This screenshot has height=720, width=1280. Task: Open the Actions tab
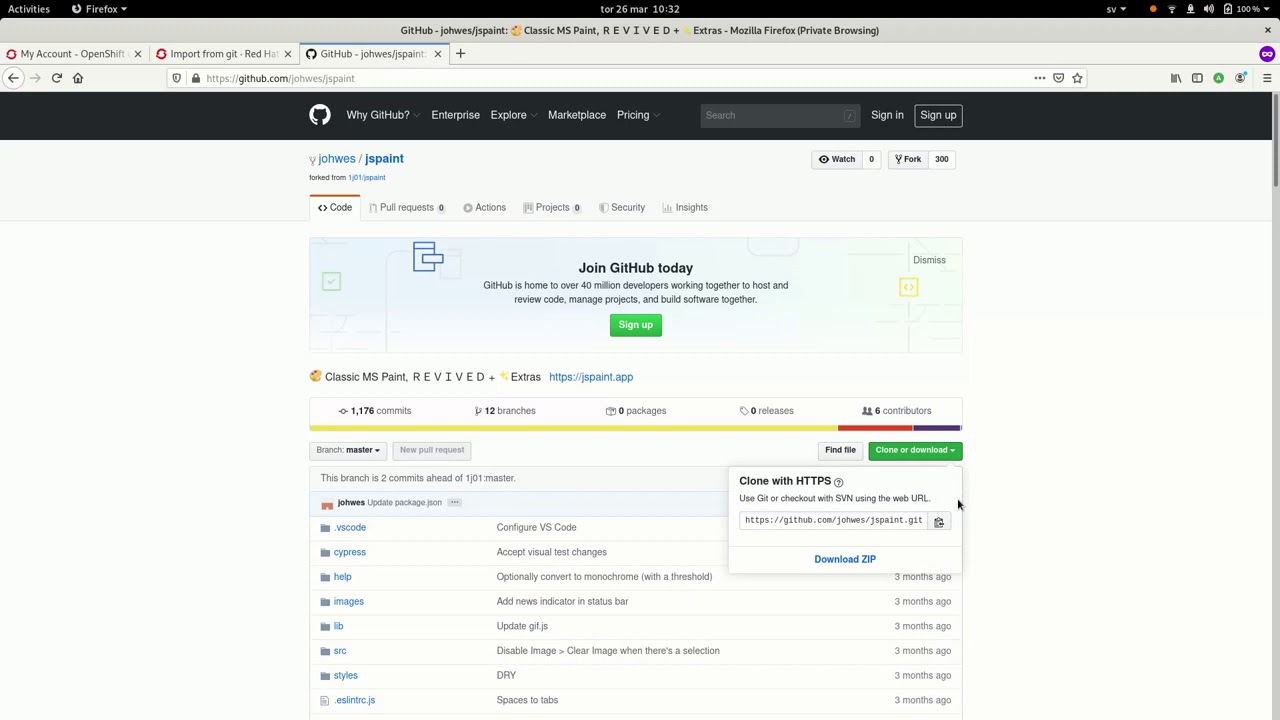coord(485,207)
